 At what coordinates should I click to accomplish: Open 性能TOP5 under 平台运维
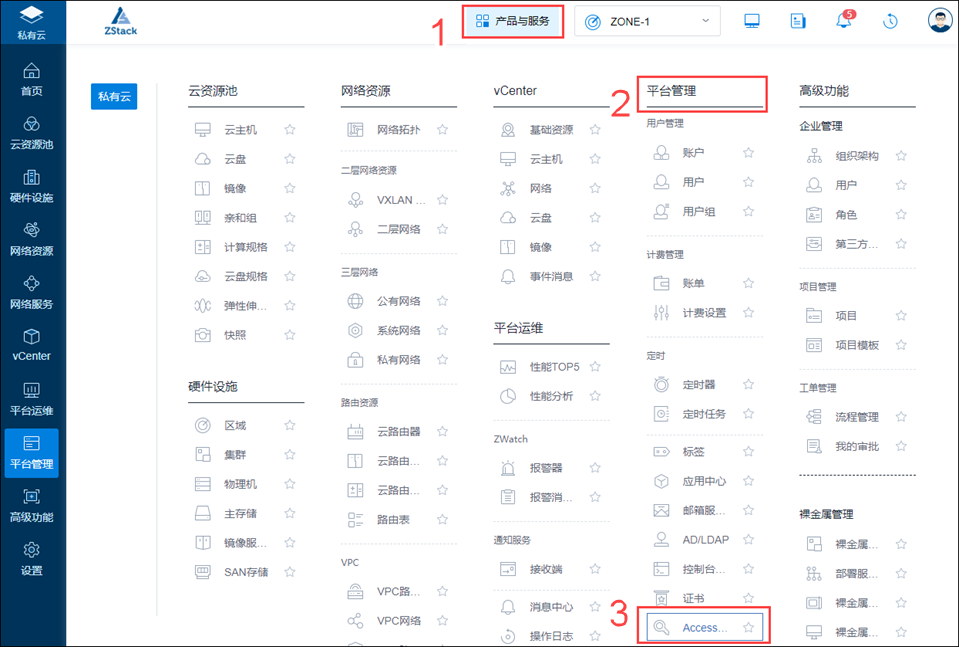point(553,367)
